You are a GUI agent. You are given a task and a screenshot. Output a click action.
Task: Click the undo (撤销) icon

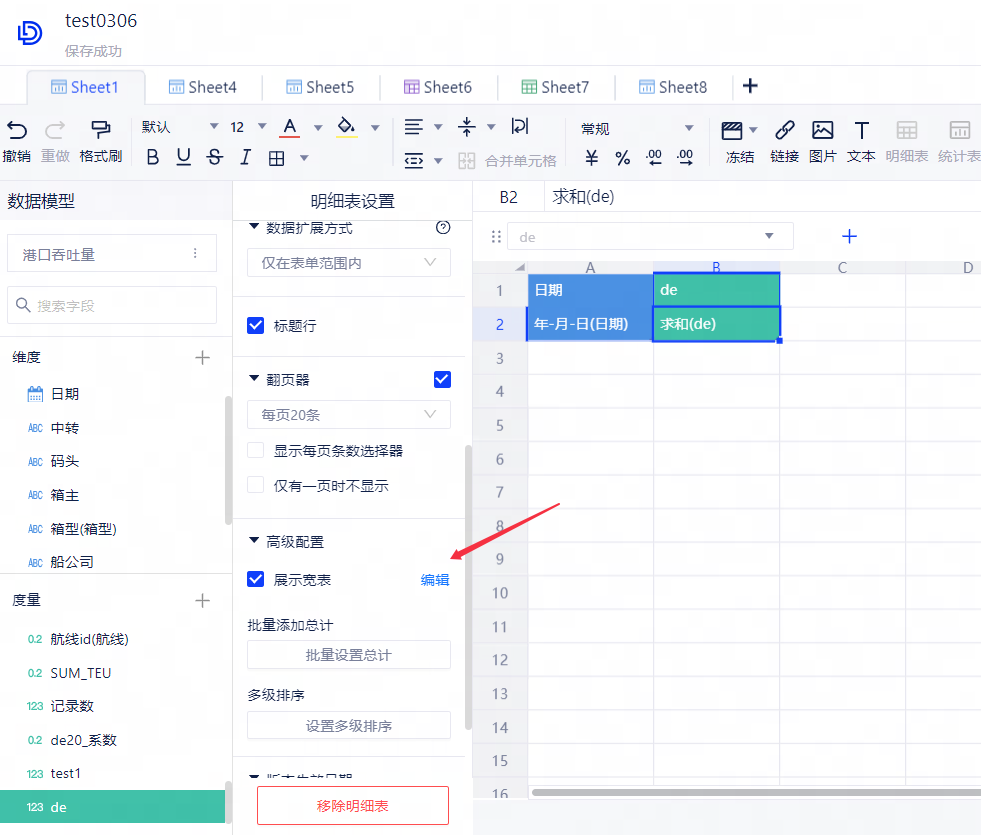click(16, 129)
